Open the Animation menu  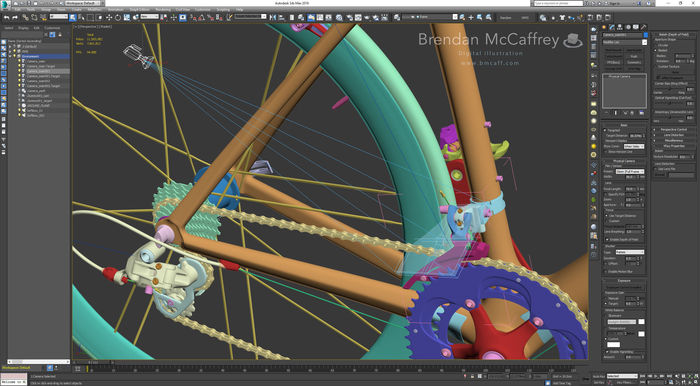point(116,9)
